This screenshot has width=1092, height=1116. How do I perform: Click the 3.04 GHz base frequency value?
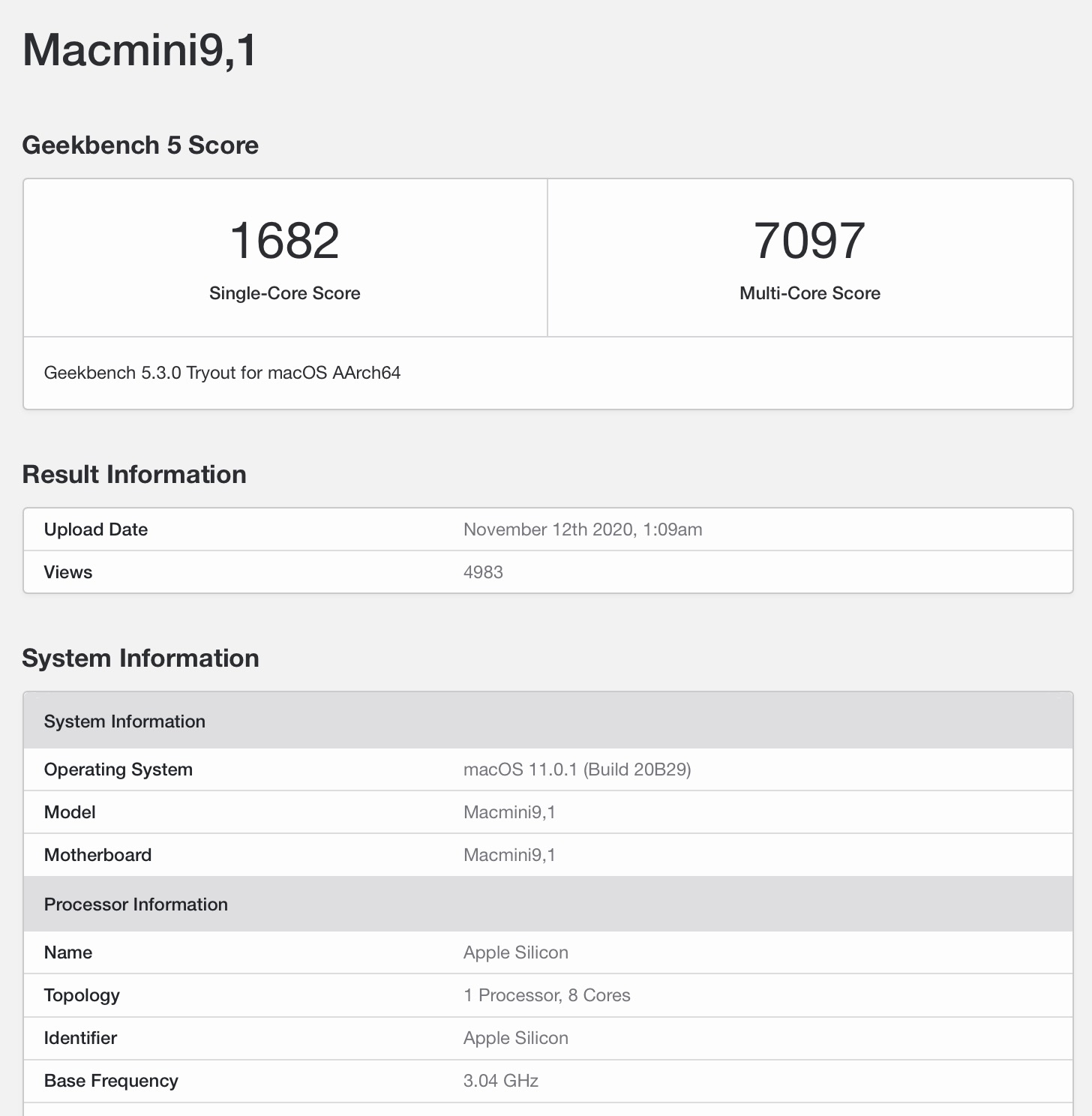tap(500, 1081)
